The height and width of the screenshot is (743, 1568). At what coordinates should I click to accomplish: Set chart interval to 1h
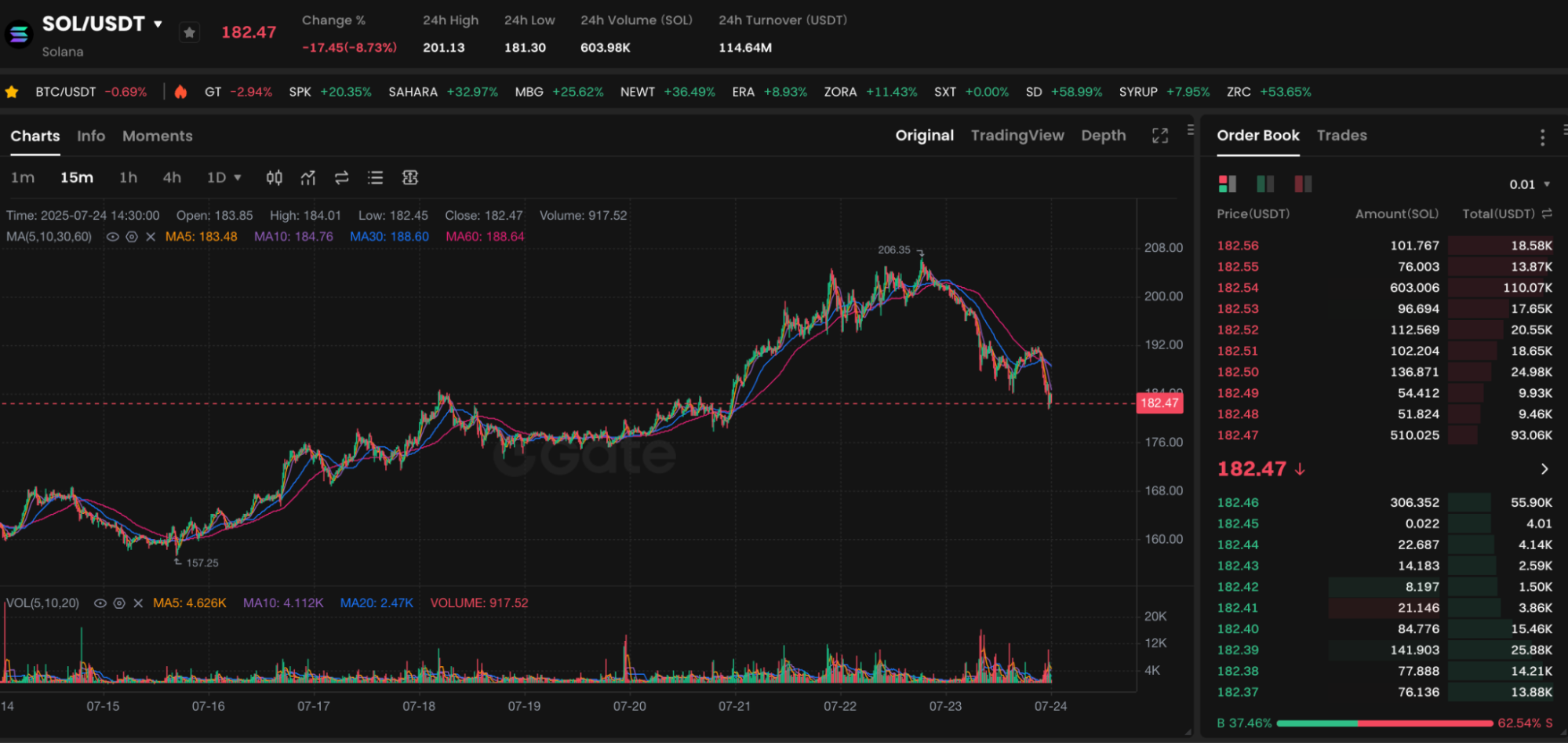pyautogui.click(x=128, y=178)
